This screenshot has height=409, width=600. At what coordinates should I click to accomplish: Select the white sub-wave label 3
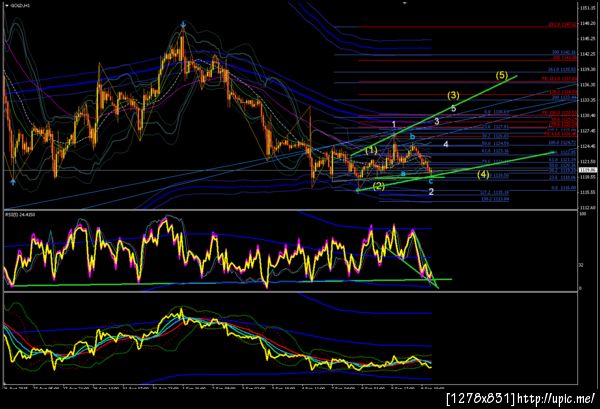tap(437, 122)
